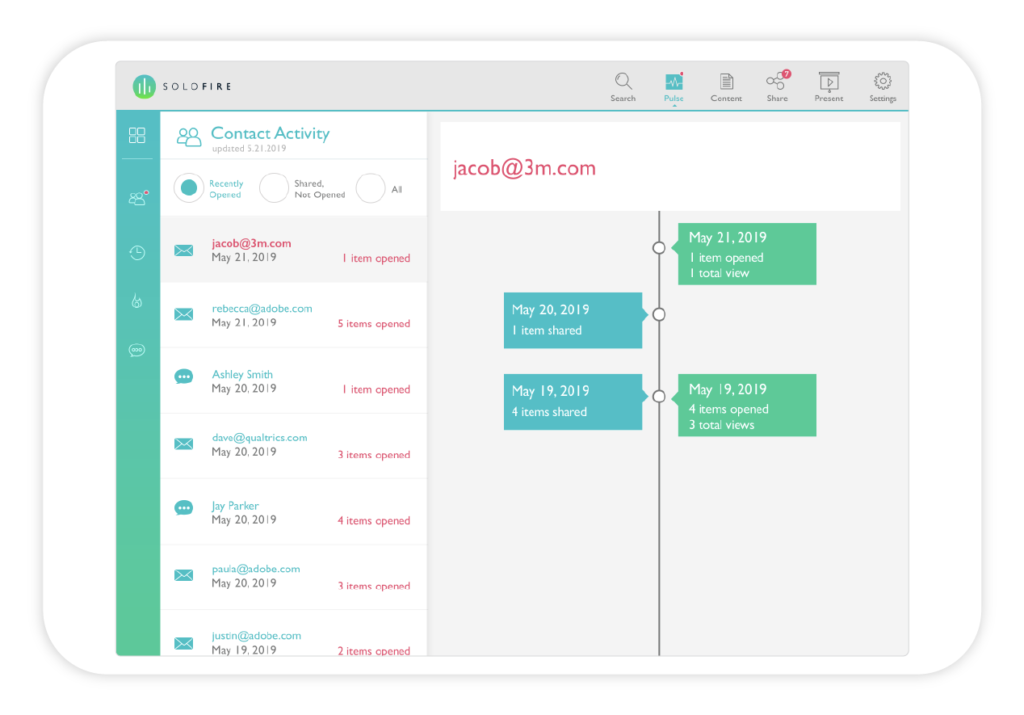This screenshot has height=715, width=1024.
Task: Click the May 20, 2019 timeline node
Action: (x=659, y=315)
